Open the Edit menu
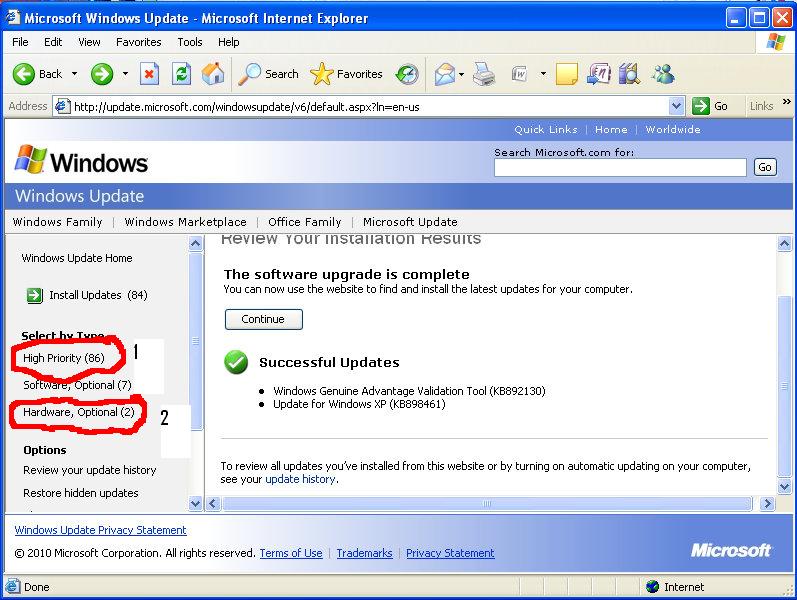This screenshot has width=797, height=600. click(53, 42)
